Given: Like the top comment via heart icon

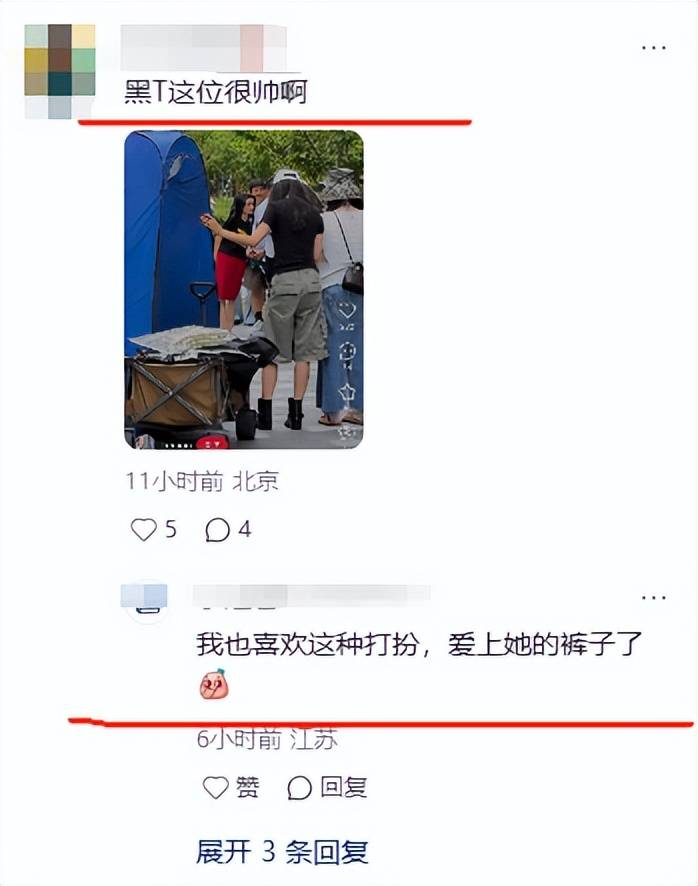Looking at the screenshot, I should [144, 529].
